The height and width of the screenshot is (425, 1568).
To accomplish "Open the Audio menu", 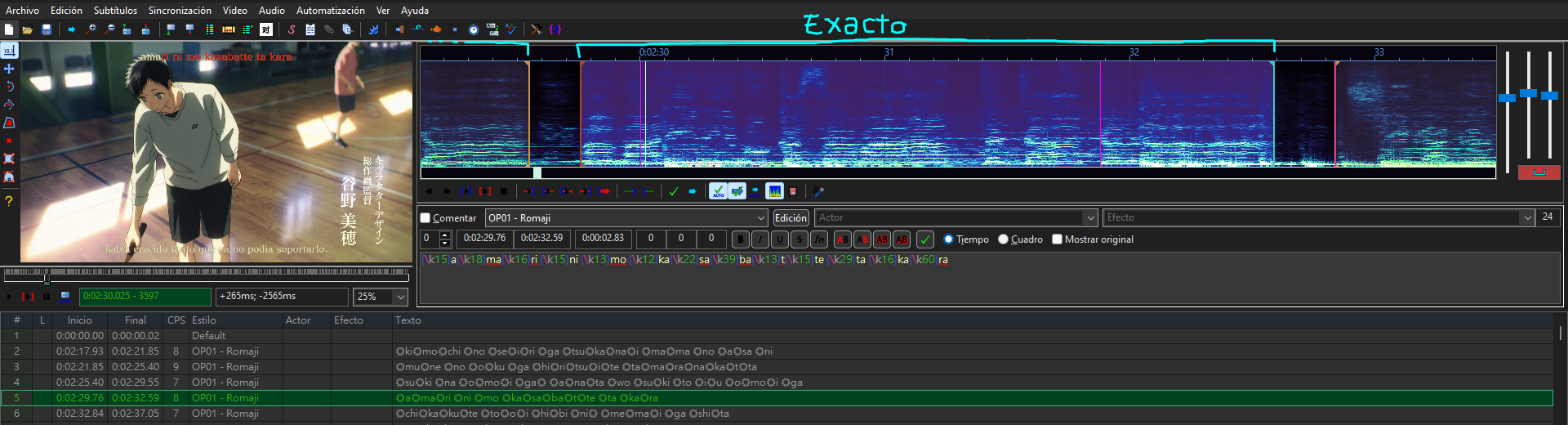I will 272,11.
